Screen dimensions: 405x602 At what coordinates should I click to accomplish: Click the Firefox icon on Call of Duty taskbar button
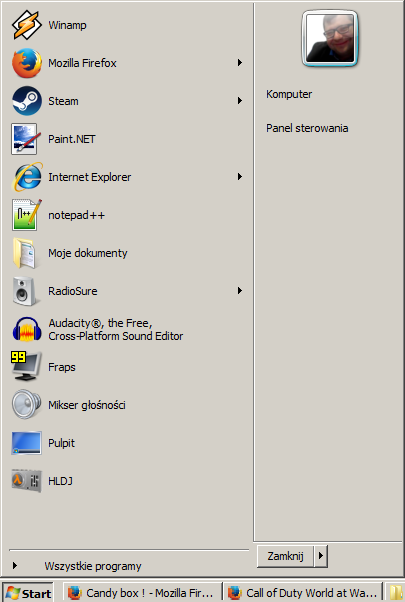point(235,593)
